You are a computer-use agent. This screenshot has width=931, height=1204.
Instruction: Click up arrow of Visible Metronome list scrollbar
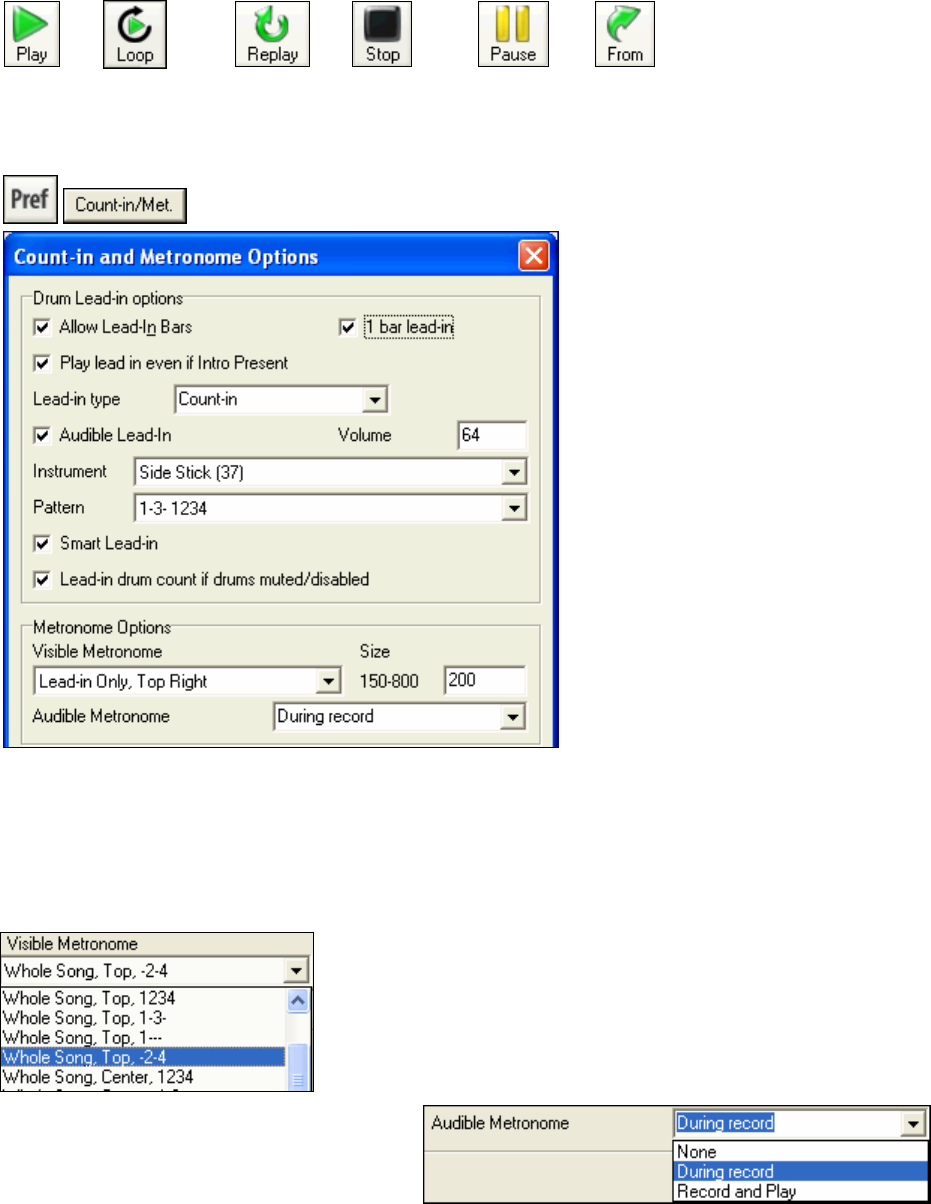298,999
